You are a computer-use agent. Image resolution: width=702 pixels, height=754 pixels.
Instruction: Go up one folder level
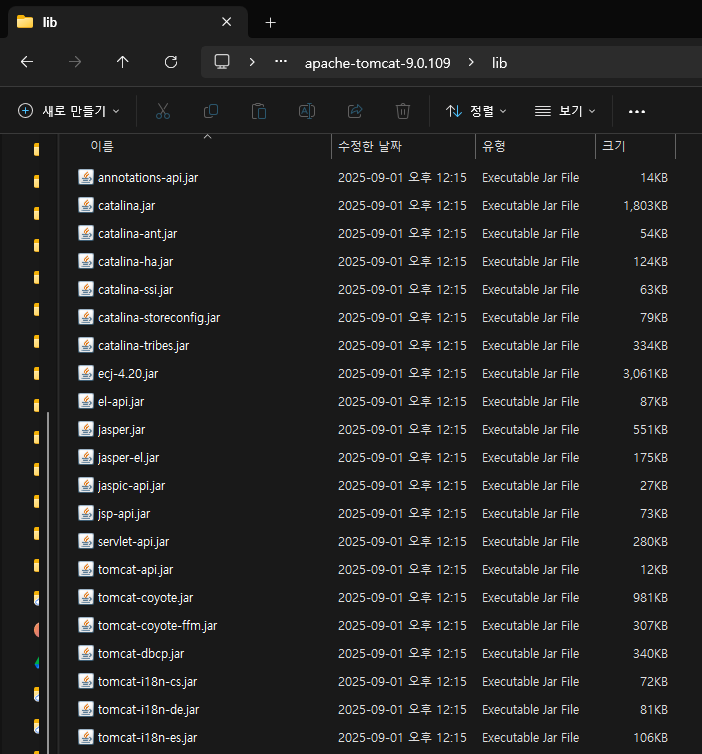click(x=123, y=62)
